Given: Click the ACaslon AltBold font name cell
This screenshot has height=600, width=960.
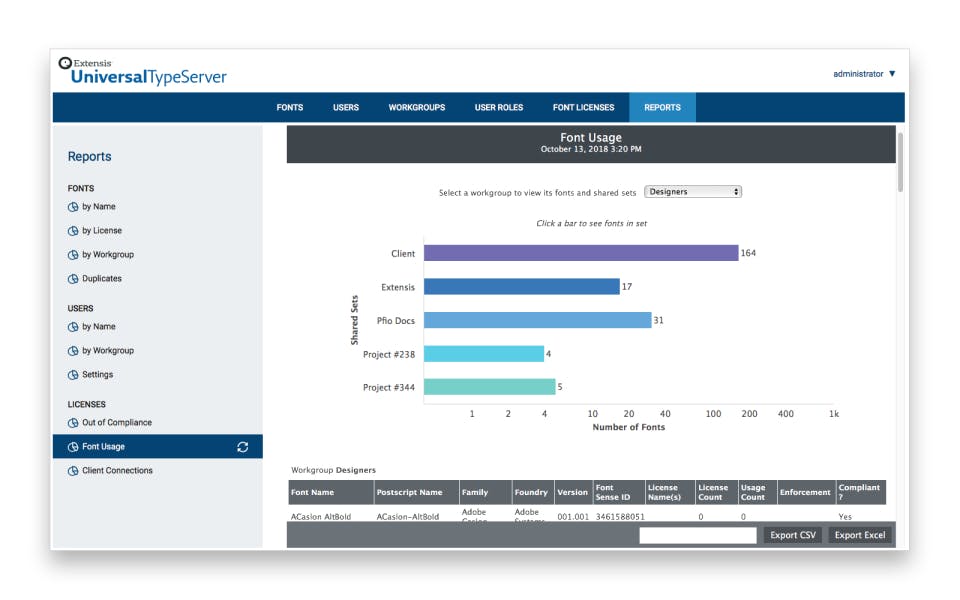Looking at the screenshot, I should (321, 517).
